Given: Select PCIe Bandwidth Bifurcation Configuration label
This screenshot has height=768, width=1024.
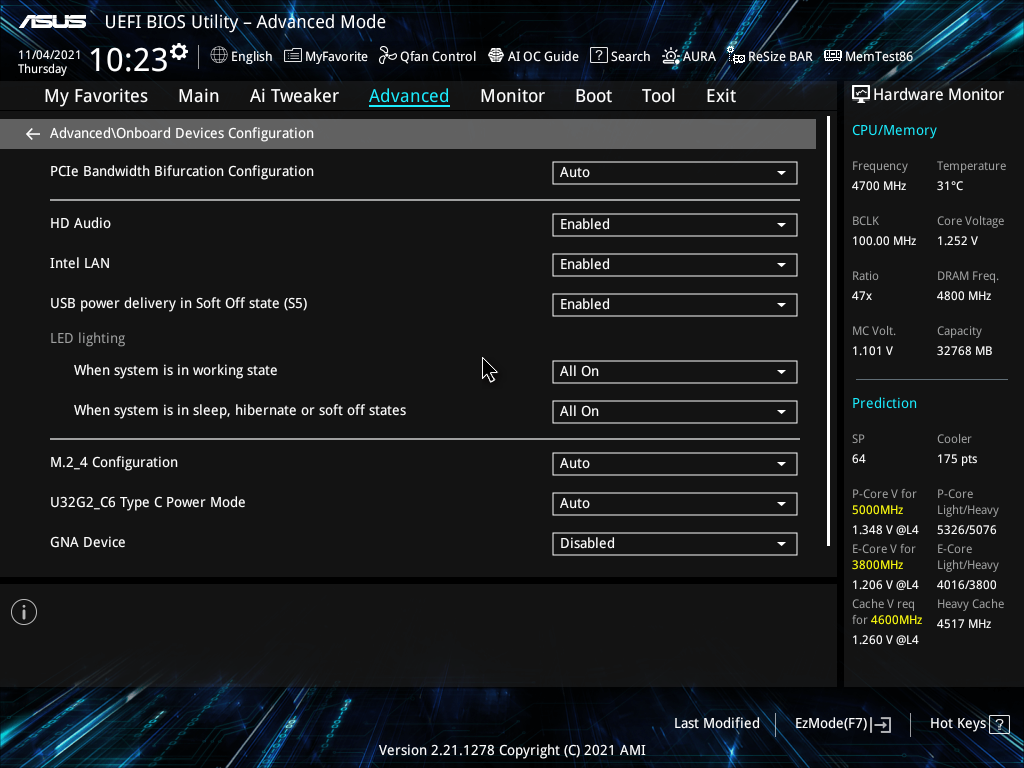Looking at the screenshot, I should pos(182,171).
